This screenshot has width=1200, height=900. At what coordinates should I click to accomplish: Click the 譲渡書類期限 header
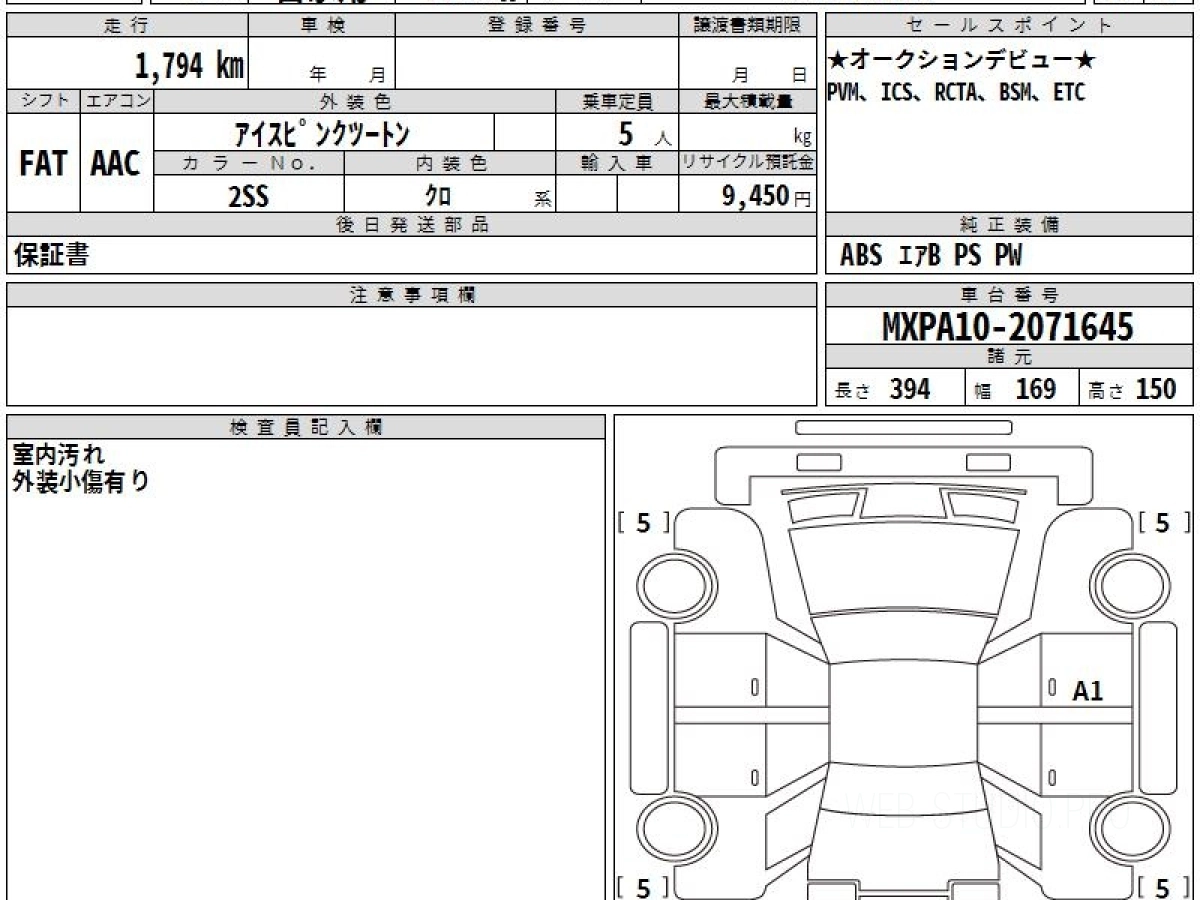(747, 26)
